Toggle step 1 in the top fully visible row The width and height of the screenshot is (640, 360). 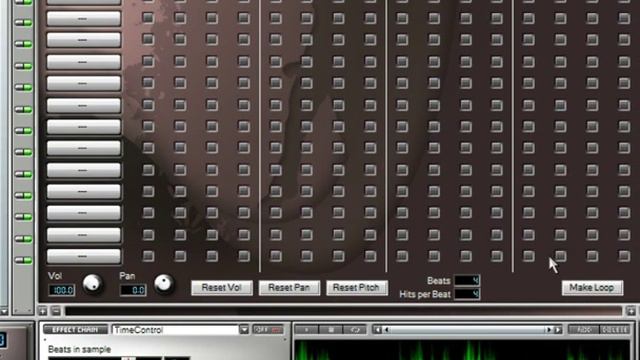pos(148,18)
